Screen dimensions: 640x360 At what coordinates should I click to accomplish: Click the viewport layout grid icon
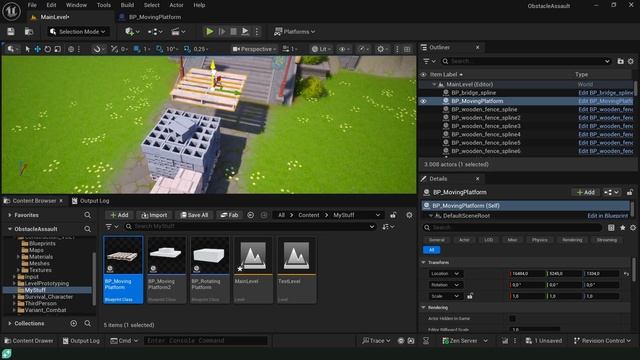click(x=407, y=49)
